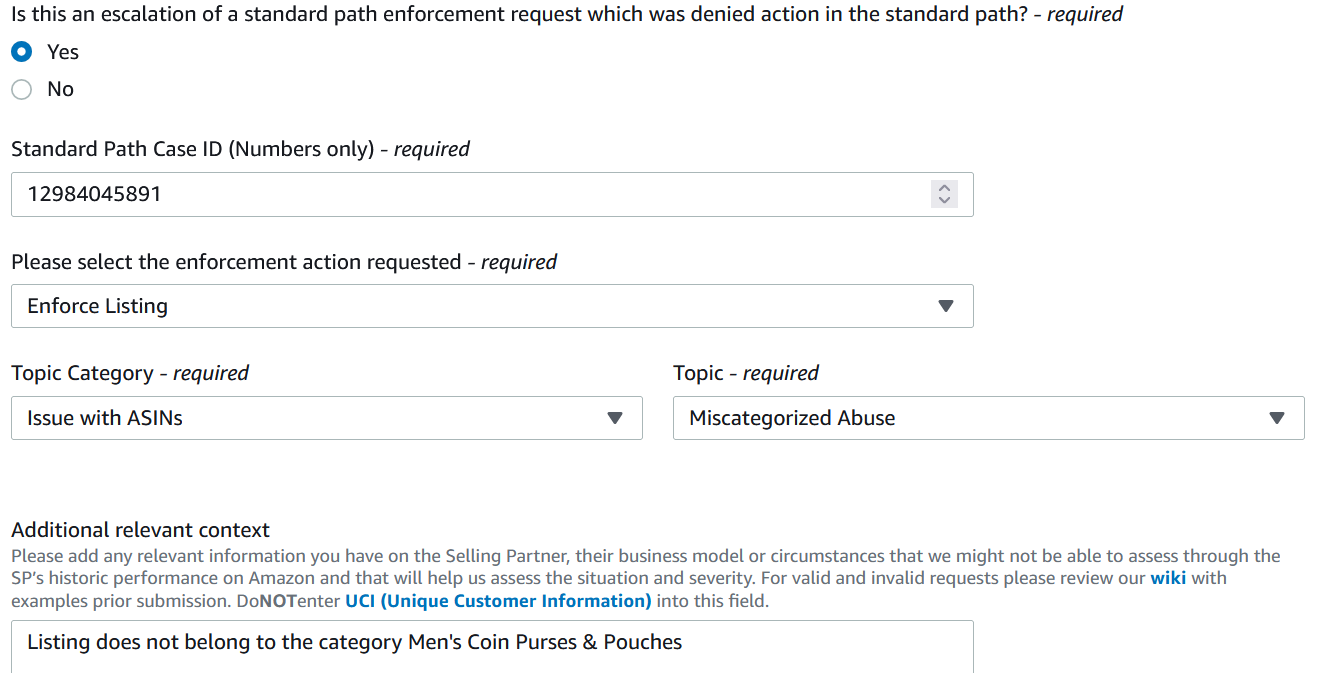Decrease Case ID with stepper down arrow
Image resolution: width=1330 pixels, height=673 pixels.
point(944,200)
